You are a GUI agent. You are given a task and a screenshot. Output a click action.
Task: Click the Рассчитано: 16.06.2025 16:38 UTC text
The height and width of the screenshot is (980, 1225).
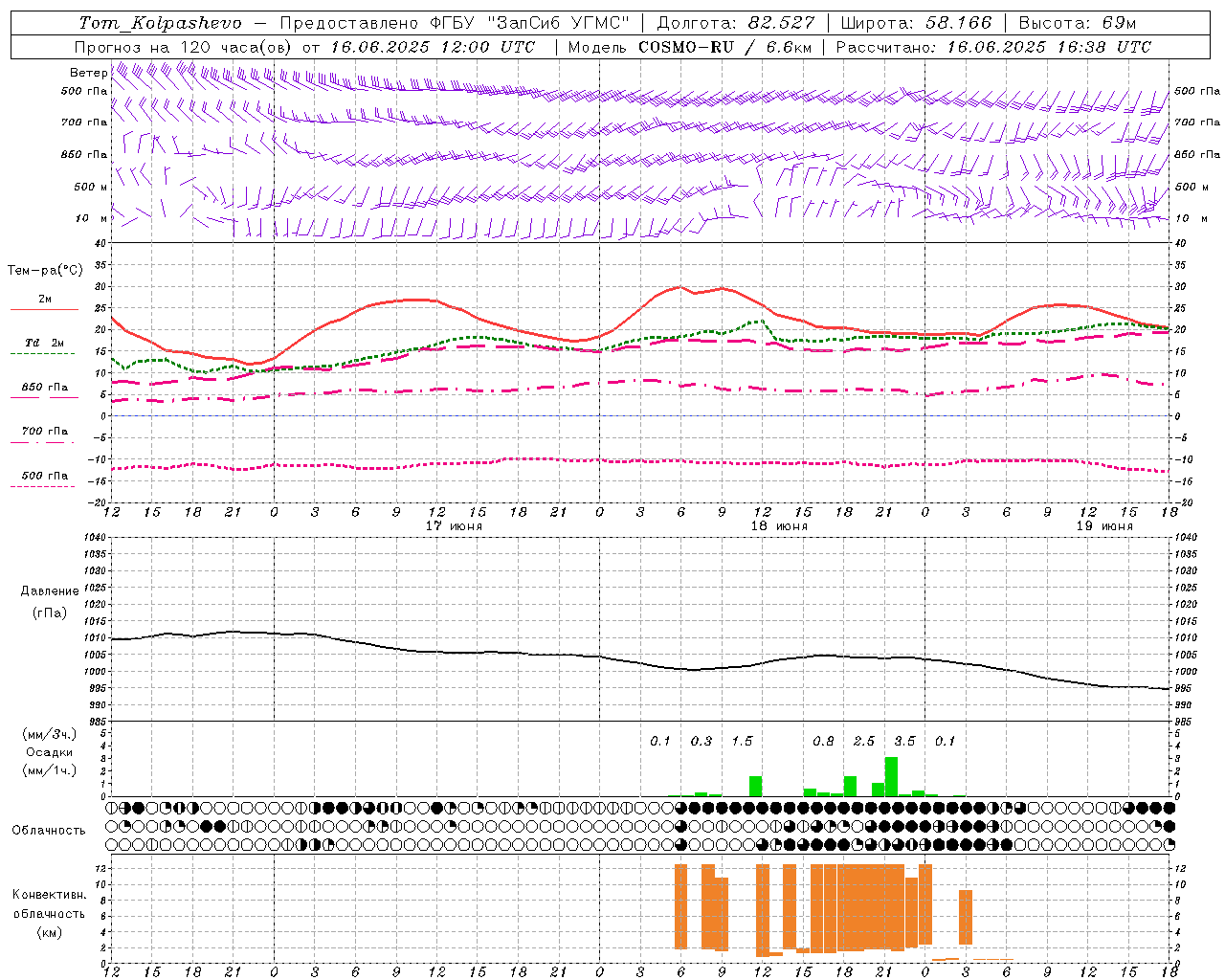pos(993,47)
